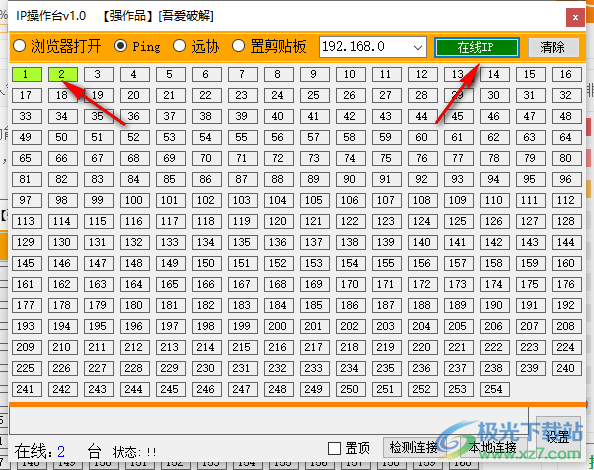Image resolution: width=594 pixels, height=470 pixels.
Task: Click host number button 112
Action: pyautogui.click(x=566, y=200)
